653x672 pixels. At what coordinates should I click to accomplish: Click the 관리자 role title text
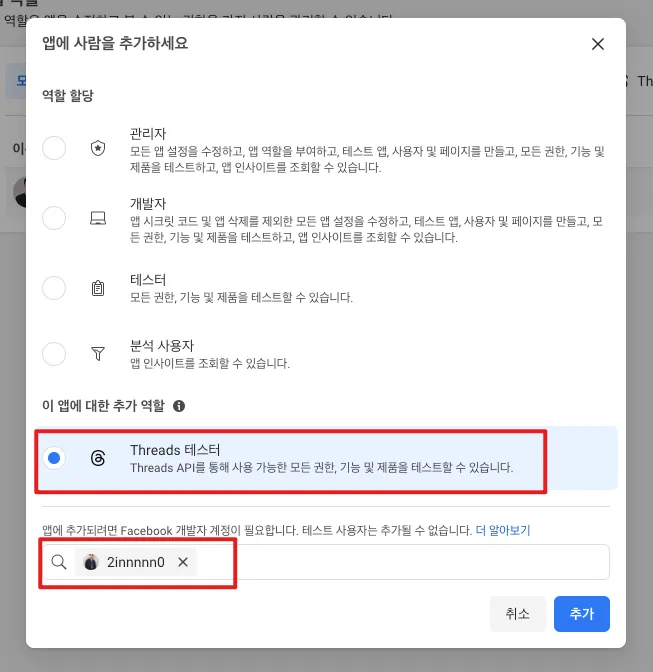[148, 133]
